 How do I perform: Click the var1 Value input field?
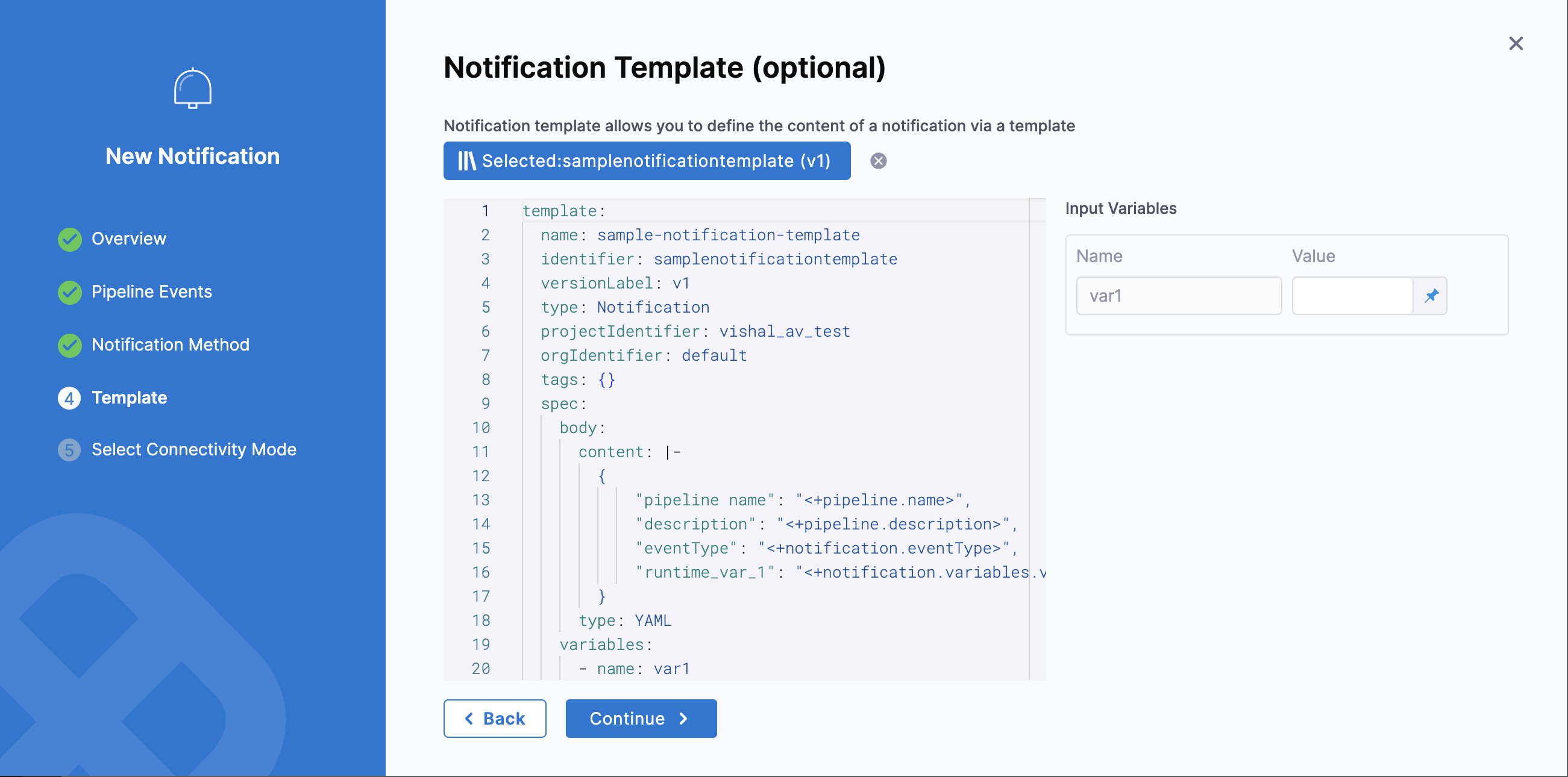[1351, 296]
